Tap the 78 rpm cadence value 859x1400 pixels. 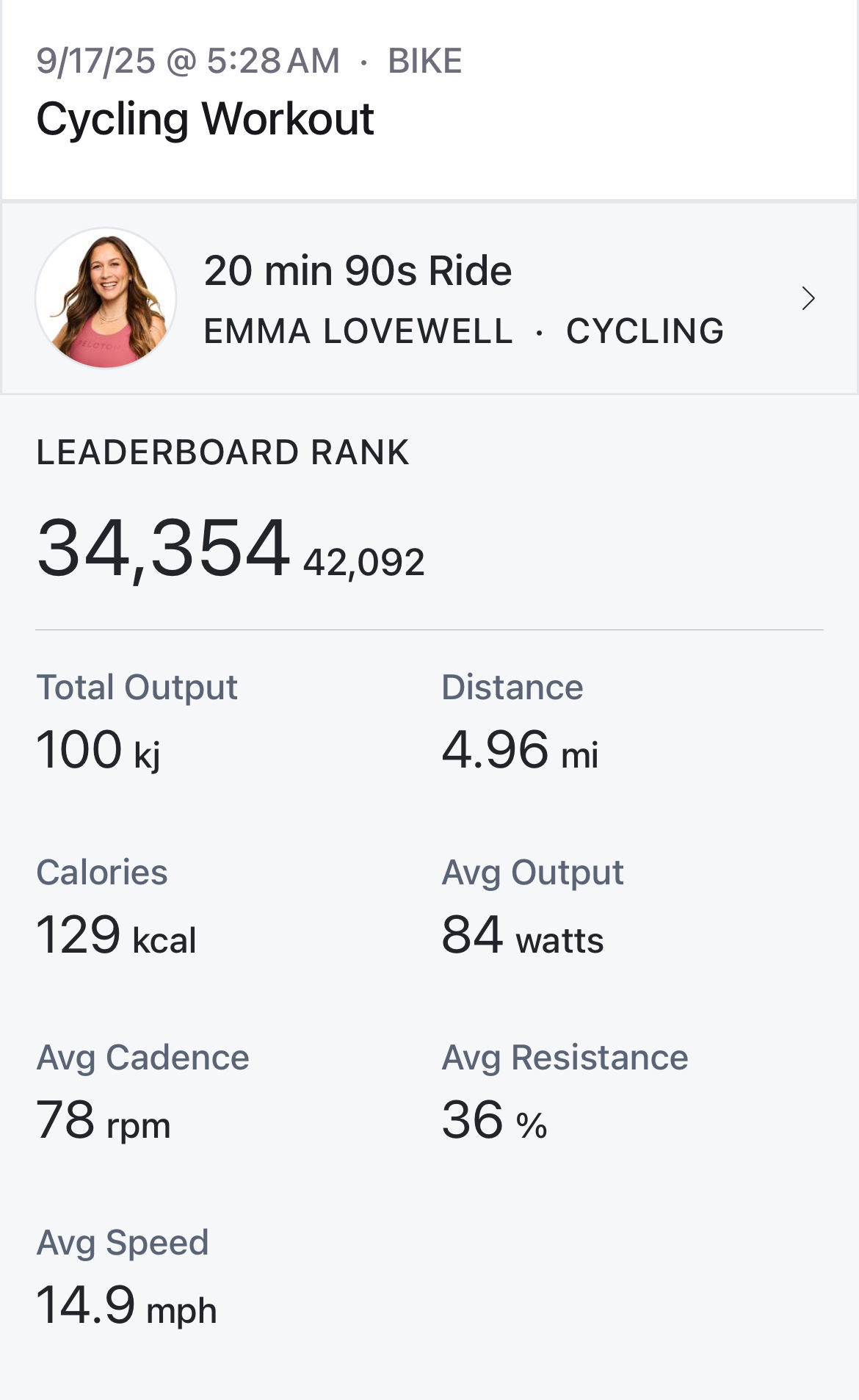tap(103, 1121)
